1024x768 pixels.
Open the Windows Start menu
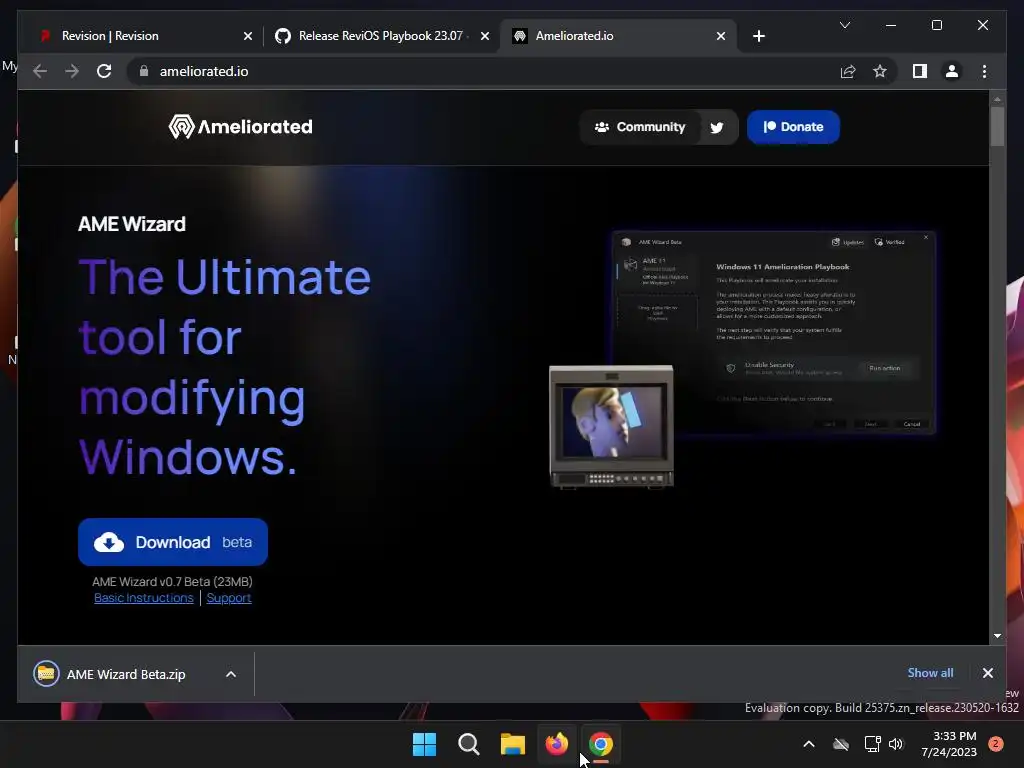pos(424,744)
